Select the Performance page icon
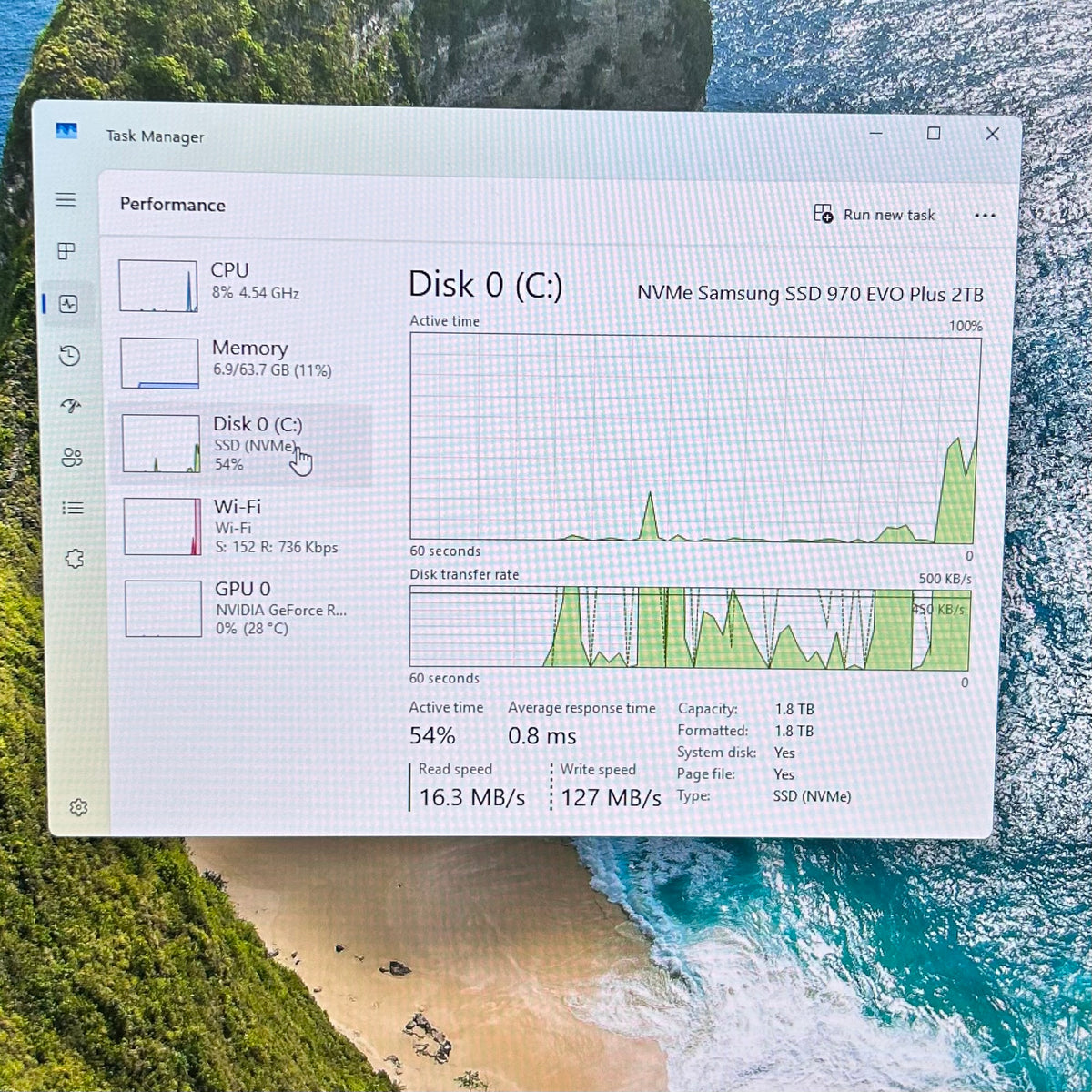Screen dimensions: 1092x1092 [x=68, y=304]
